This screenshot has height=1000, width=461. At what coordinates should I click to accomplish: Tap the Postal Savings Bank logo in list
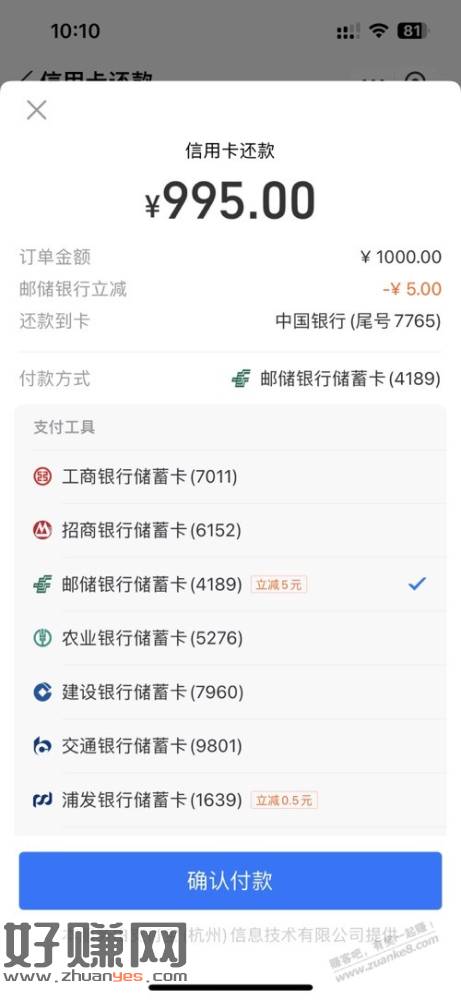tap(42, 584)
